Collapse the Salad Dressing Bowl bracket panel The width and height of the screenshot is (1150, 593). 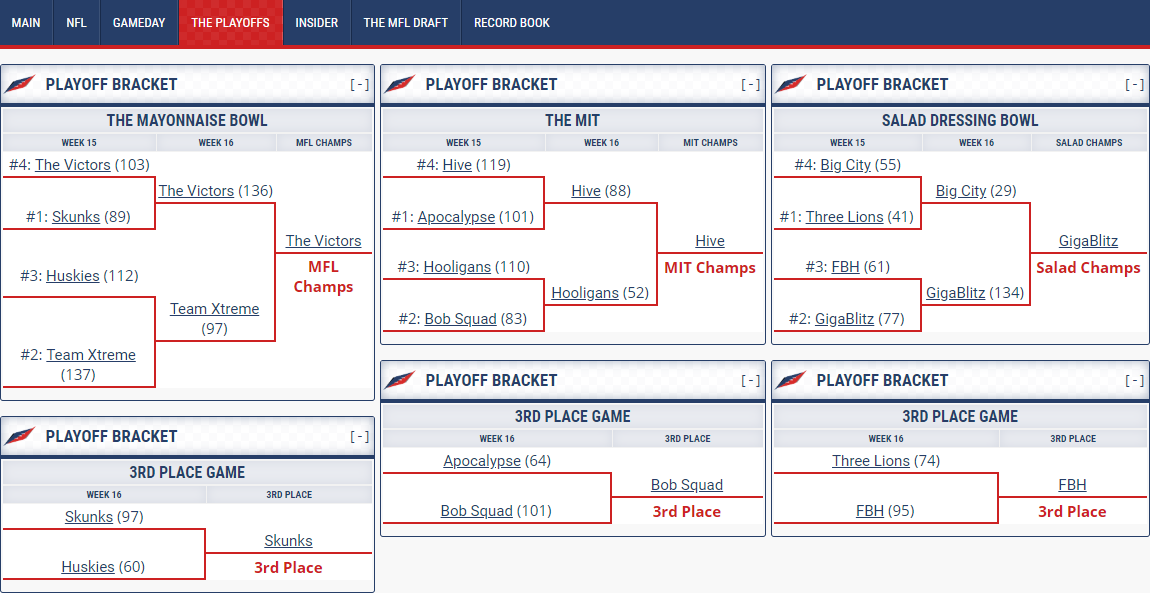(x=1134, y=85)
